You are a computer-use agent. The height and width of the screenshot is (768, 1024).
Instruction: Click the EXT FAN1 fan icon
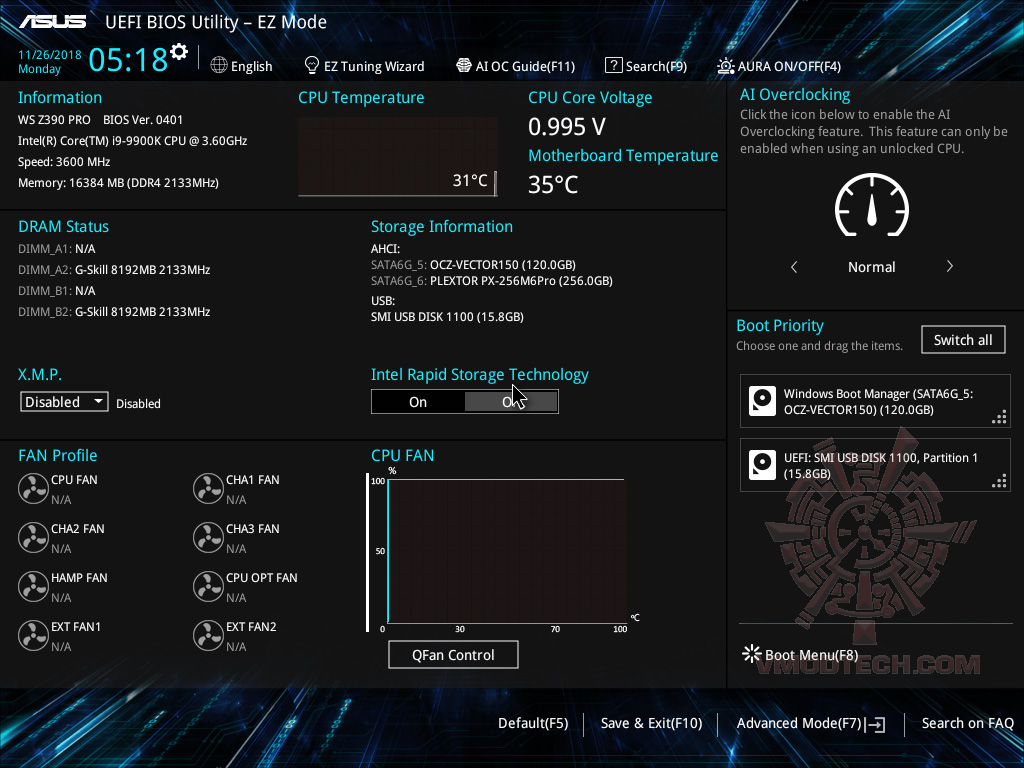(x=33, y=635)
